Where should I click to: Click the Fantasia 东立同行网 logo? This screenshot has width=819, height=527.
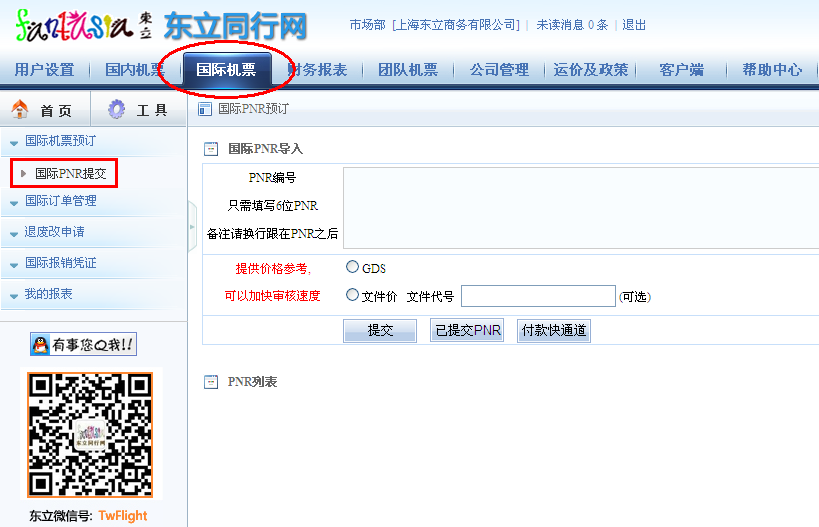(161, 25)
